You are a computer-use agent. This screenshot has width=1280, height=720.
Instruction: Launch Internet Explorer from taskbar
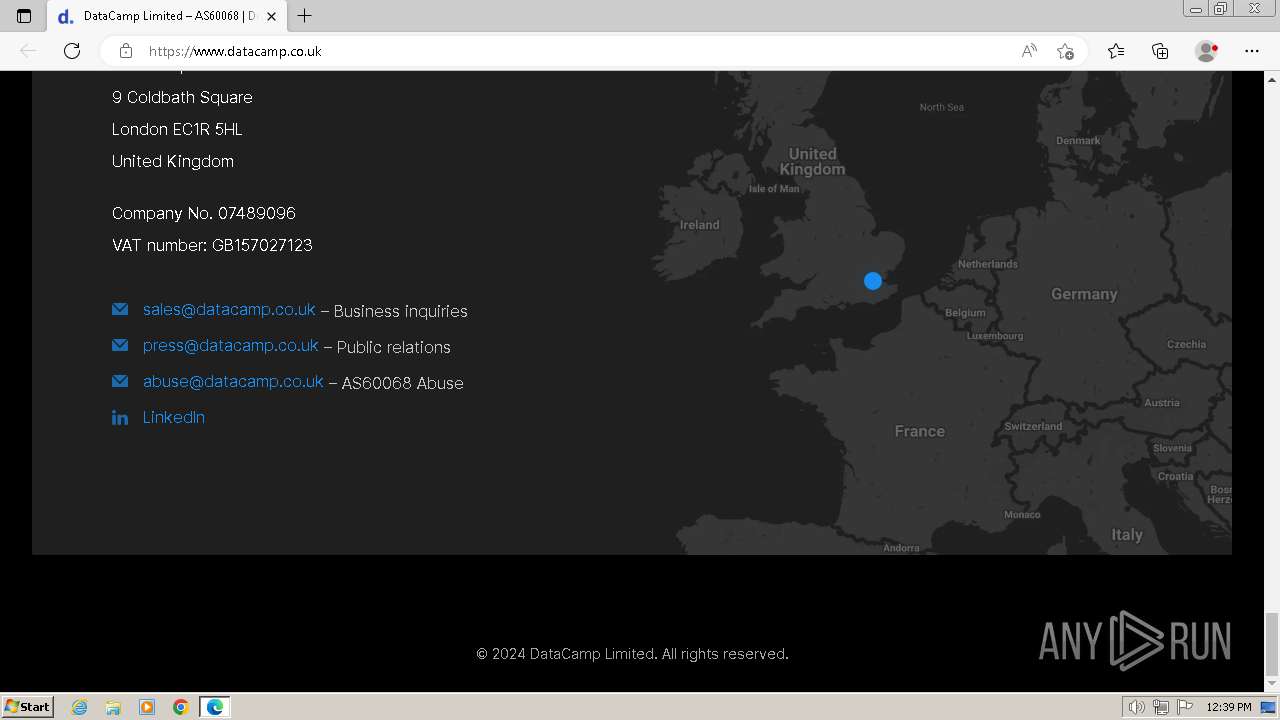(80, 707)
